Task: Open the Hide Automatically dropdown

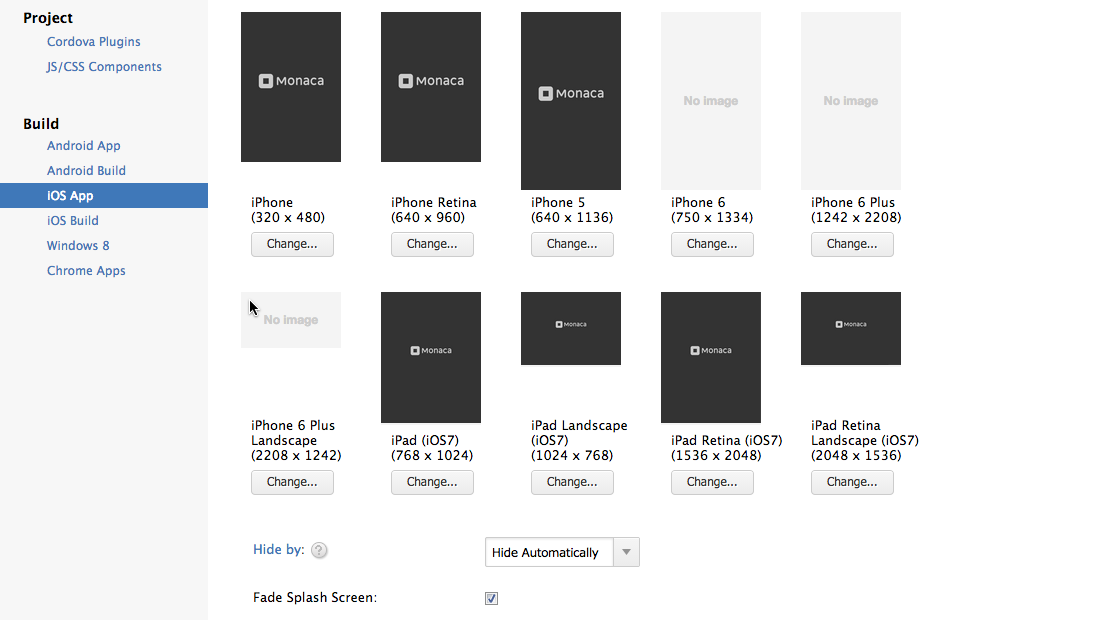Action: click(561, 552)
